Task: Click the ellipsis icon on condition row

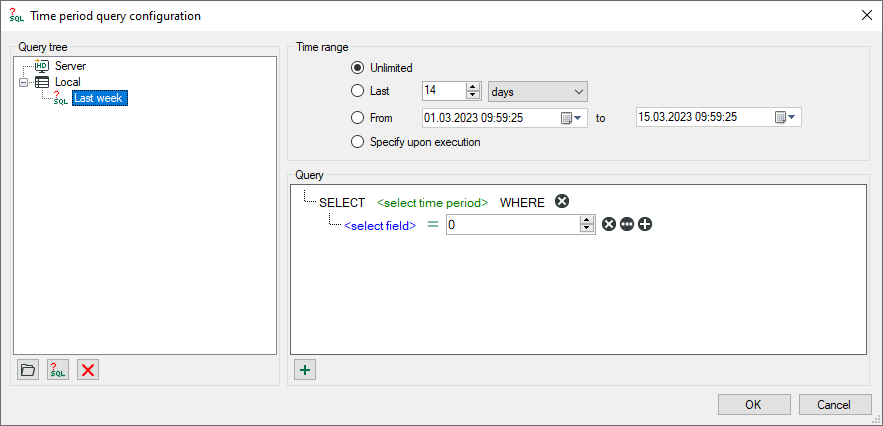Action: (626, 225)
